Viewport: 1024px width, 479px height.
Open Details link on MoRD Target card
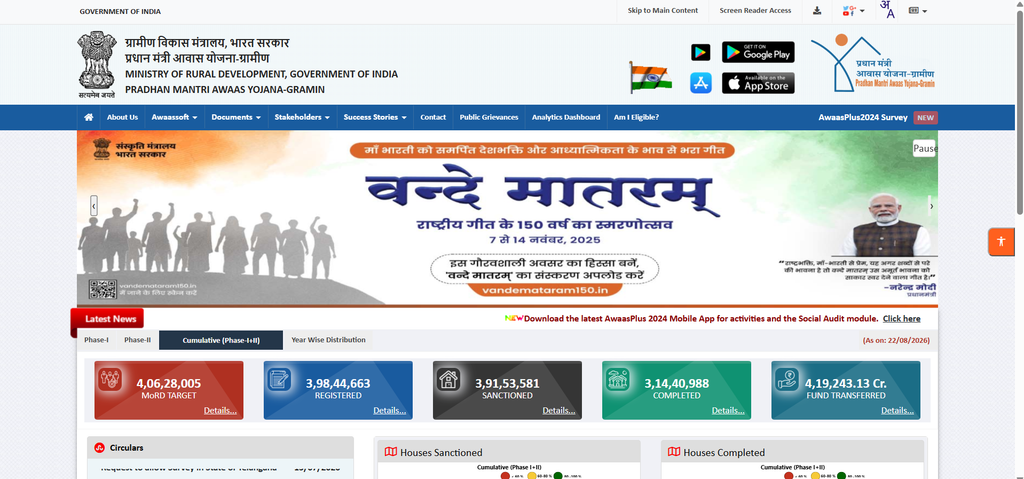click(220, 410)
